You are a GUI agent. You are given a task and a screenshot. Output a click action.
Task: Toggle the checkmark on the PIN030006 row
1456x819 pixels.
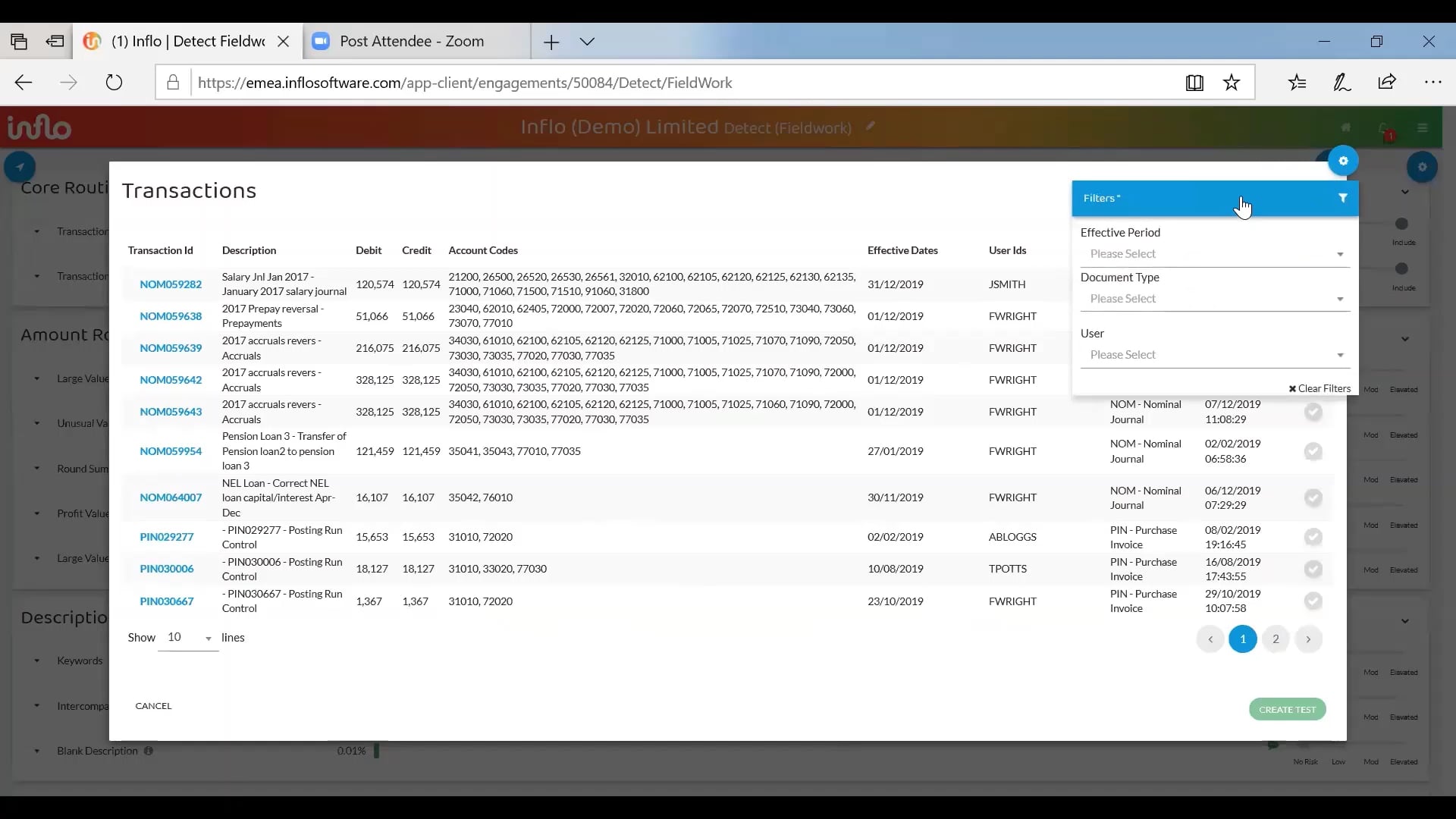coord(1314,570)
